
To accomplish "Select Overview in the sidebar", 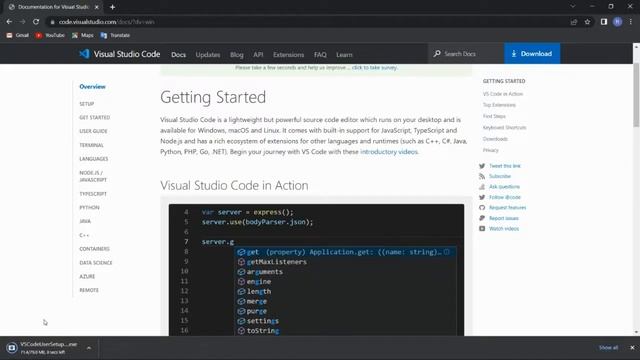I will [x=92, y=87].
